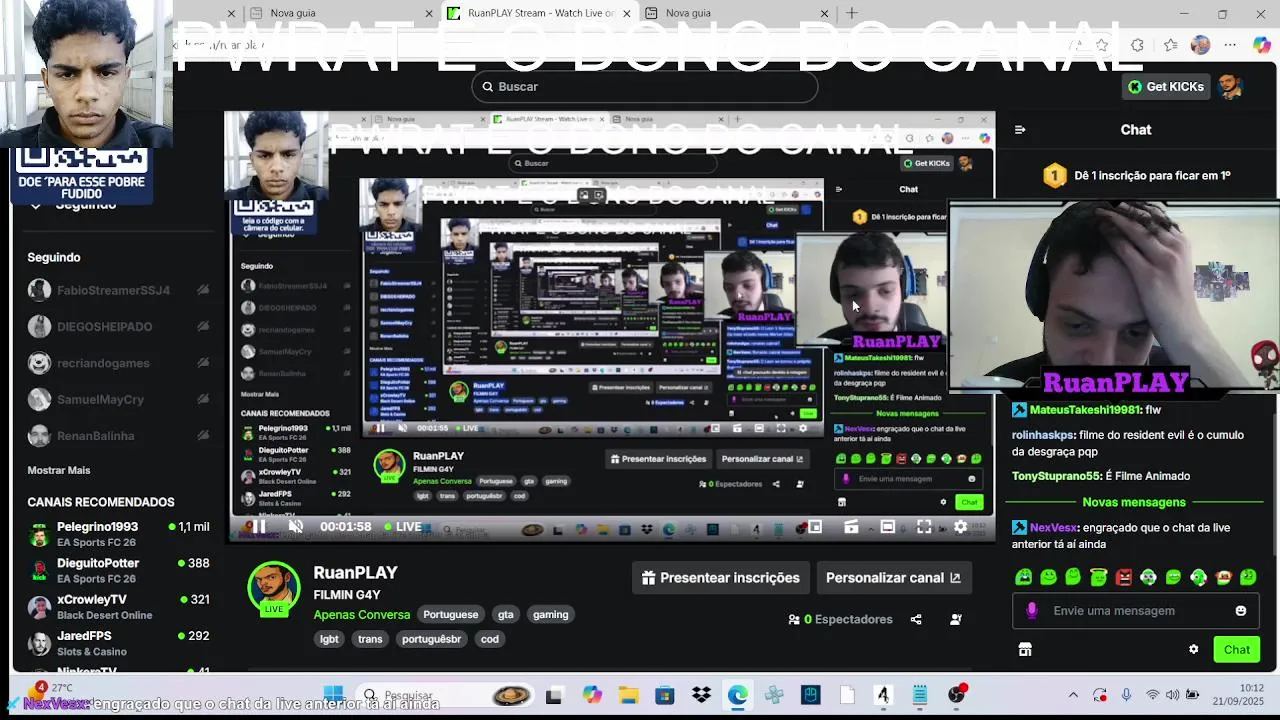Click the purple microphone icon in chat input
Screen dimensions: 1280x720
point(1031,611)
